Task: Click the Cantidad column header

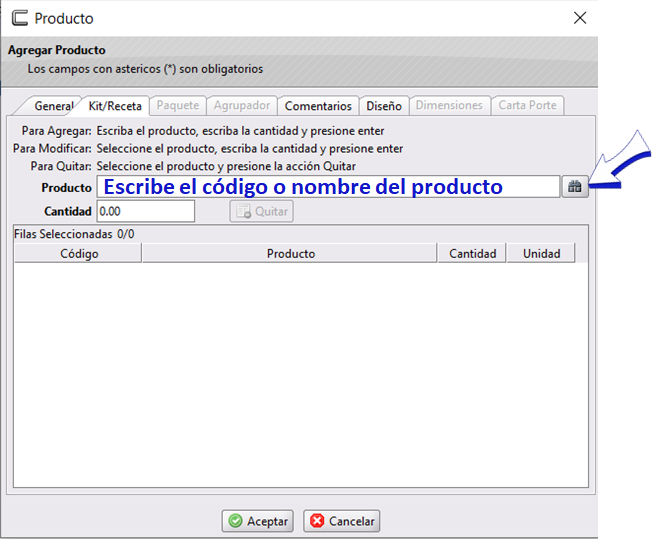Action: click(472, 253)
